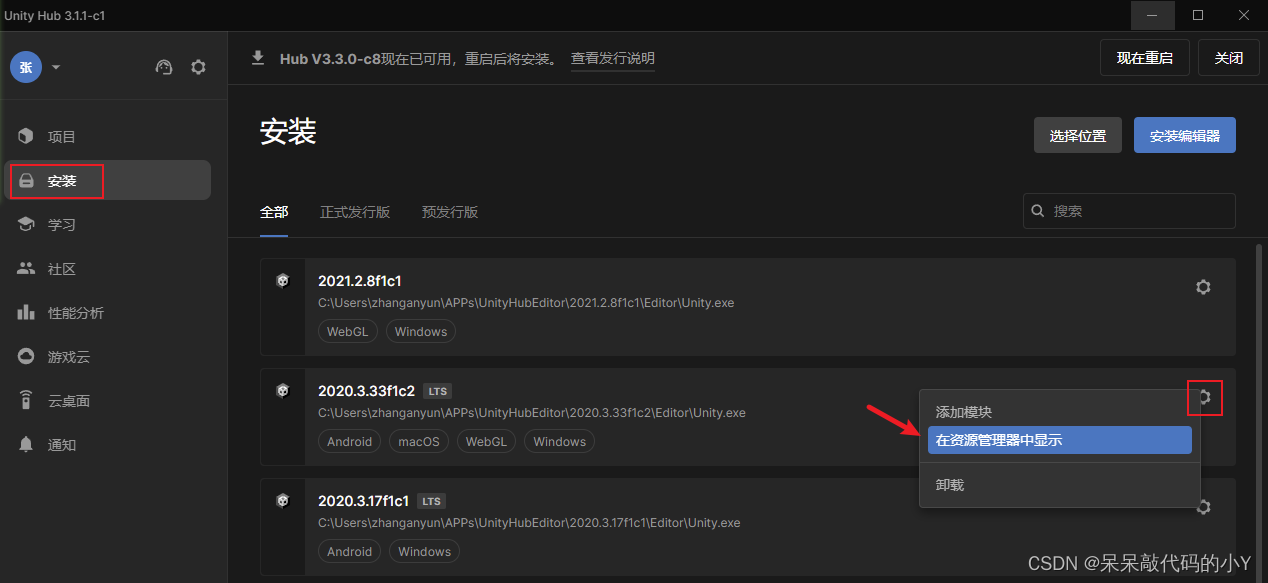
Task: Open 云桌面 section
Action: pyautogui.click(x=108, y=400)
